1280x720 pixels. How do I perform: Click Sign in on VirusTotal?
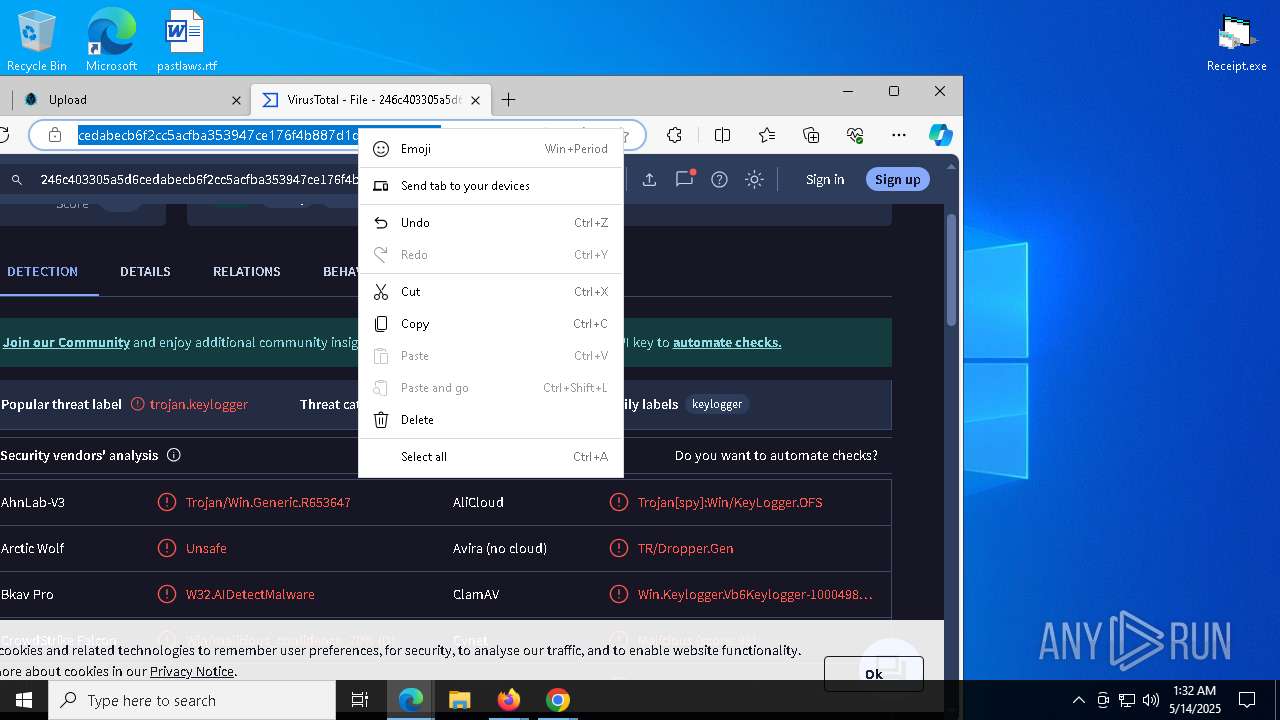pos(825,180)
